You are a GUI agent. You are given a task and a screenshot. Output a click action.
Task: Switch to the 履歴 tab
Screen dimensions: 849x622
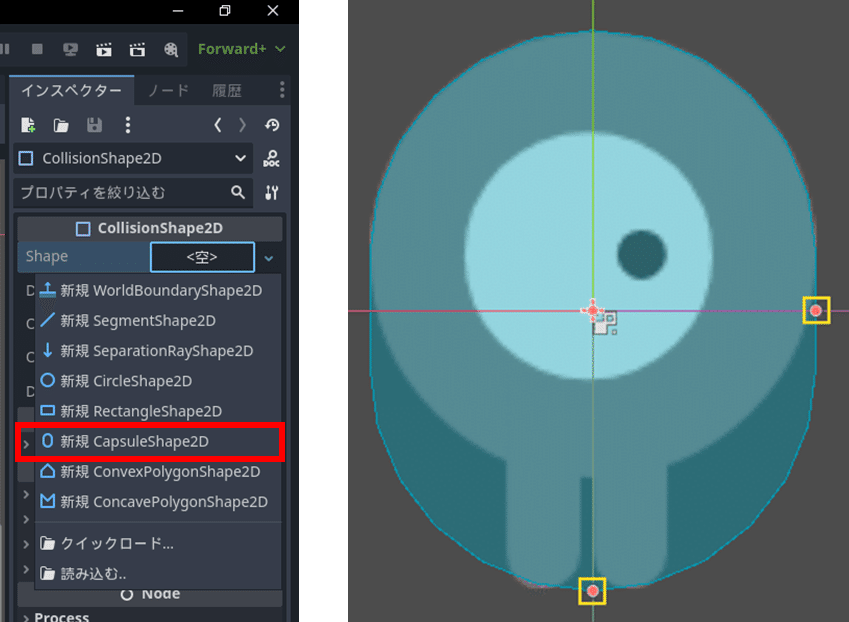[227, 90]
